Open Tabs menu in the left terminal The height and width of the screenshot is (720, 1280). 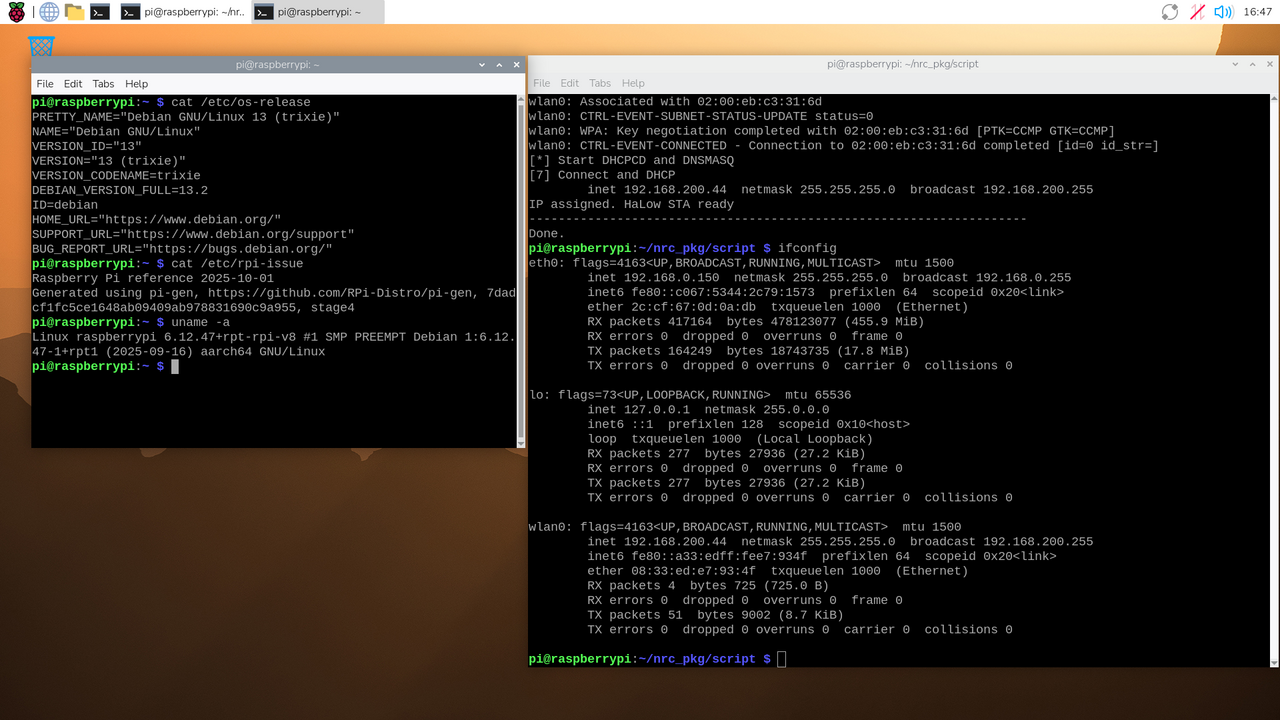click(x=103, y=84)
